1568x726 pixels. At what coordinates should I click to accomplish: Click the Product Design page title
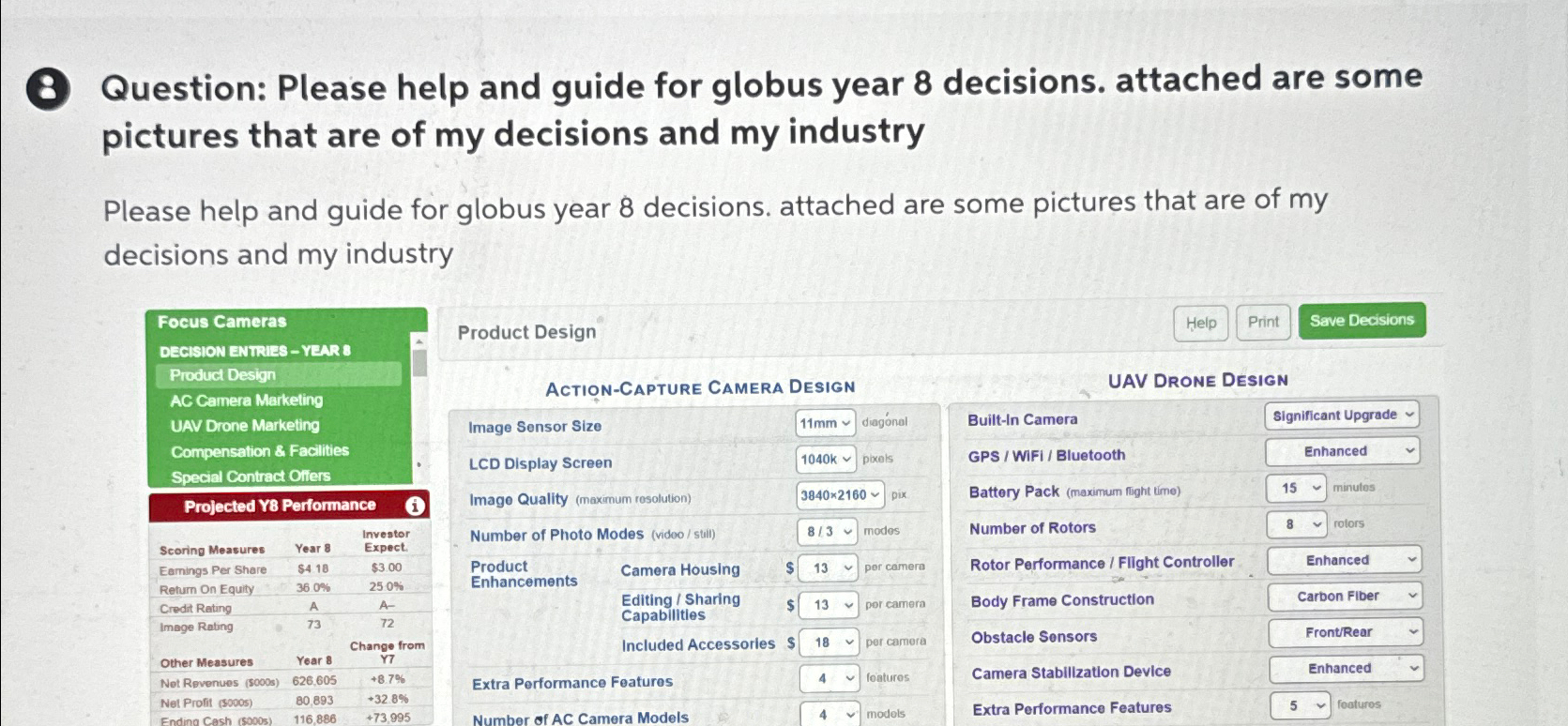coord(526,332)
